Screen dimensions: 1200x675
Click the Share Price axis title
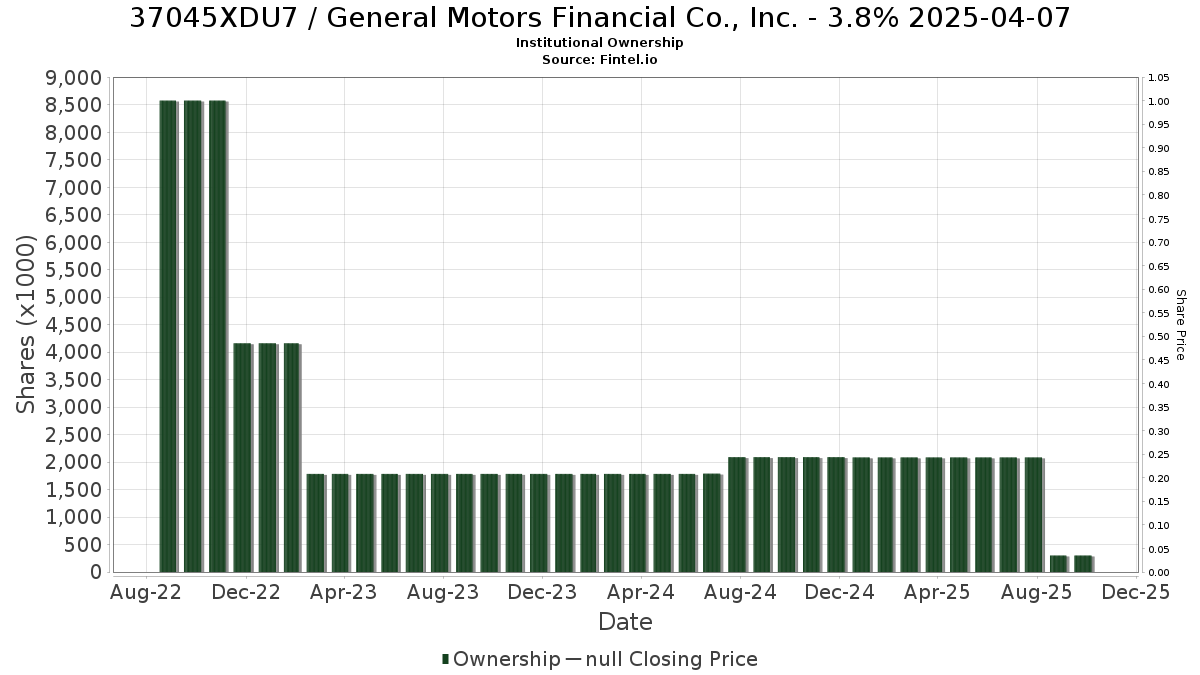pos(1181,325)
